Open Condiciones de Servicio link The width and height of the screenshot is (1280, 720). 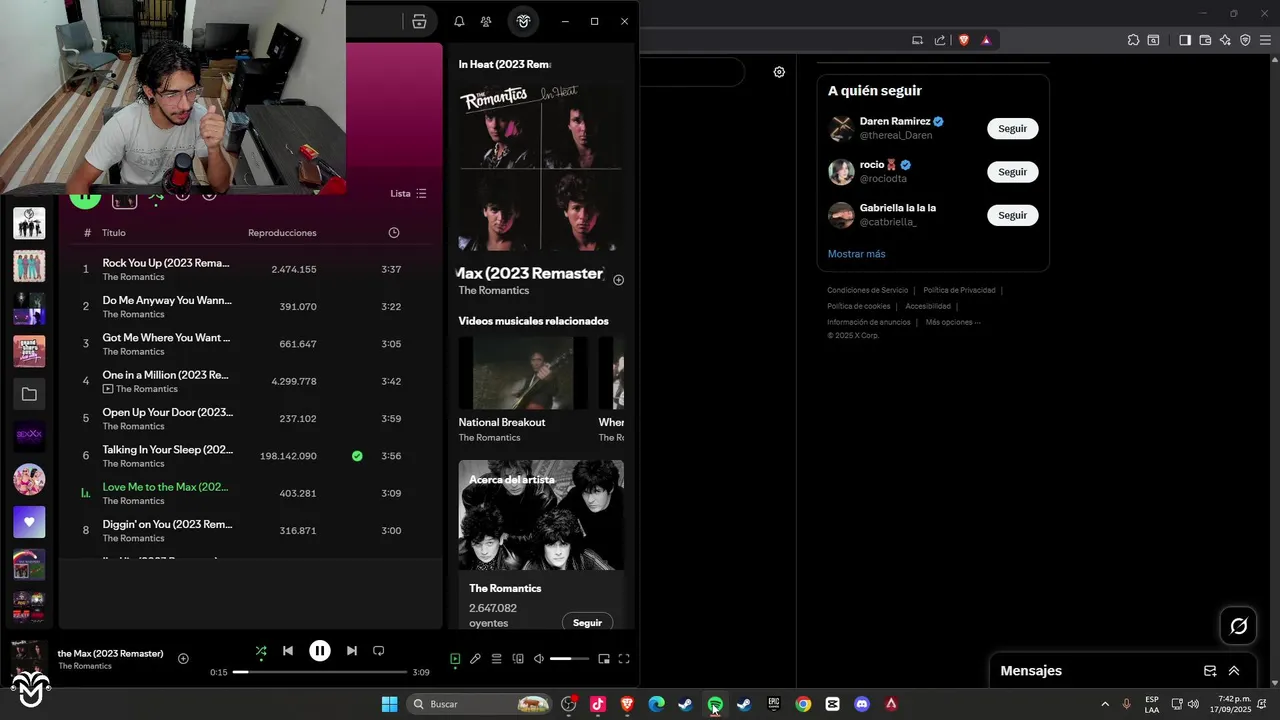(867, 290)
